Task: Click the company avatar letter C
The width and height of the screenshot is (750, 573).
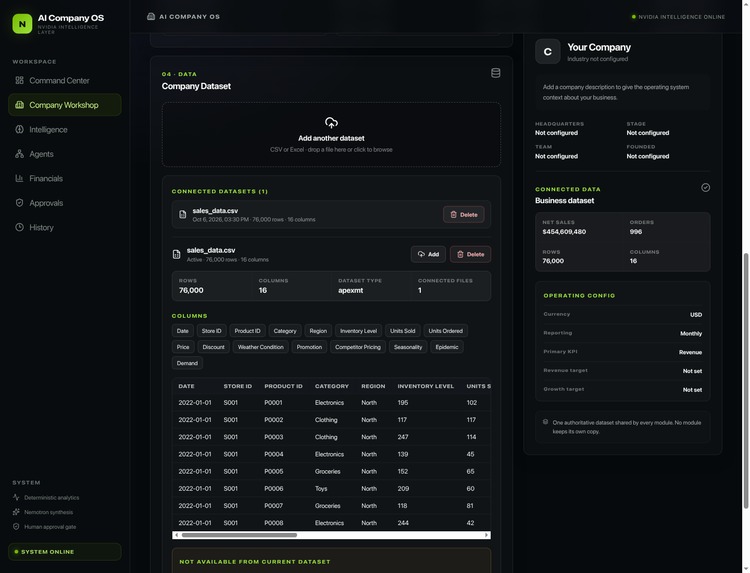Action: (x=548, y=52)
